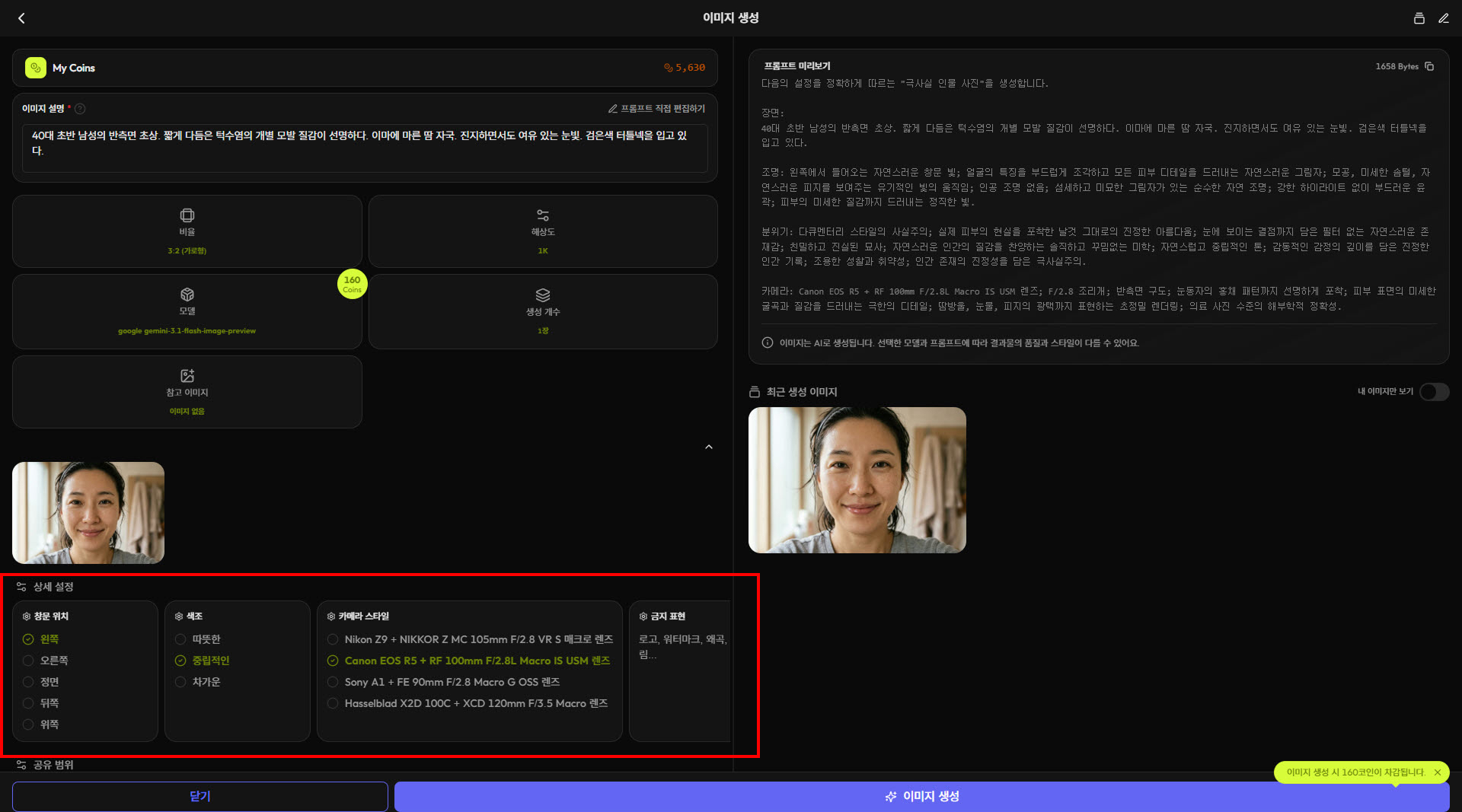Open the recently generated portrait thumbnail
Image resolution: width=1462 pixels, height=812 pixels.
point(857,480)
